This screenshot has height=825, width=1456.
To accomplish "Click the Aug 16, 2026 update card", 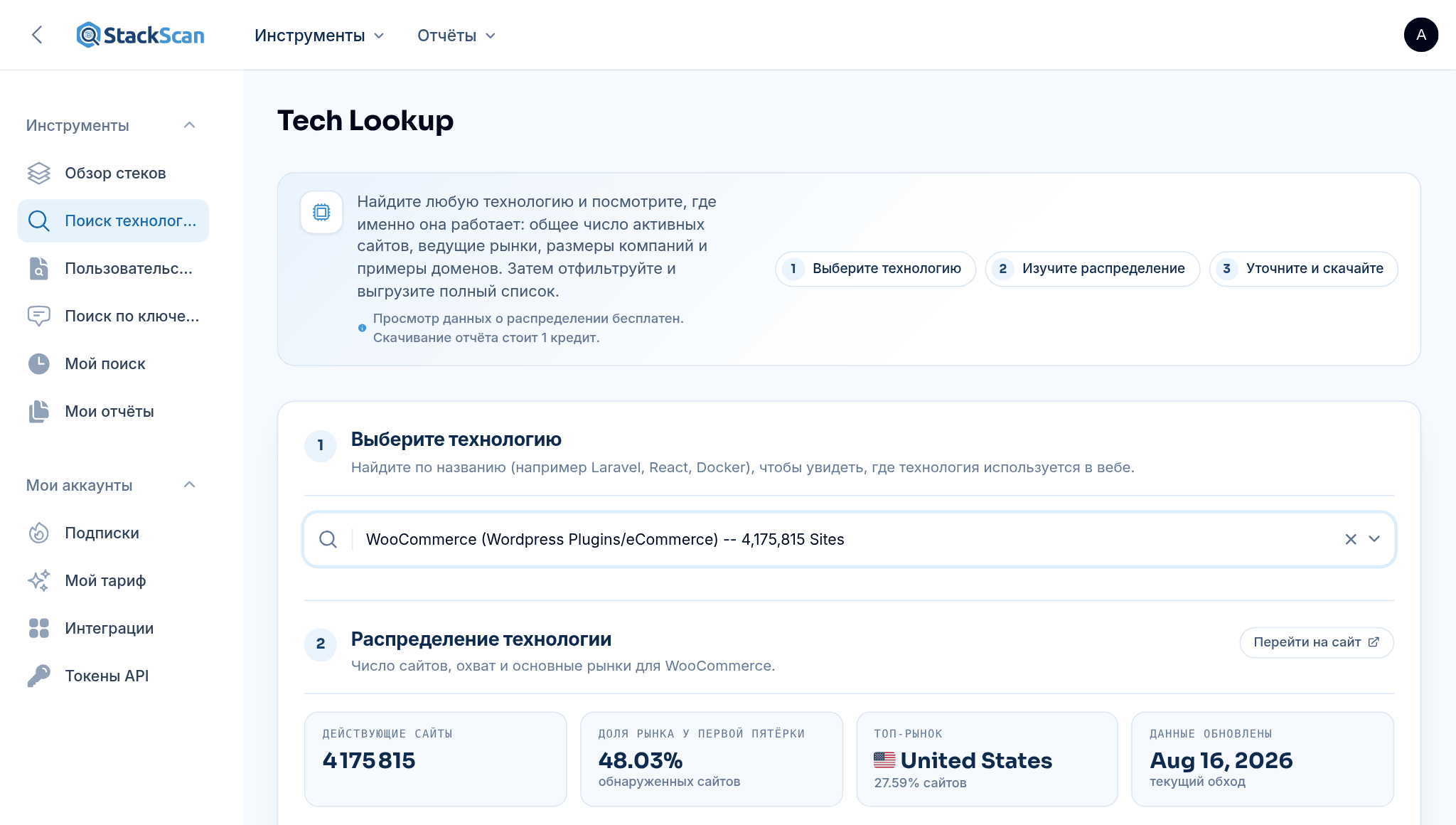I will point(1262,759).
